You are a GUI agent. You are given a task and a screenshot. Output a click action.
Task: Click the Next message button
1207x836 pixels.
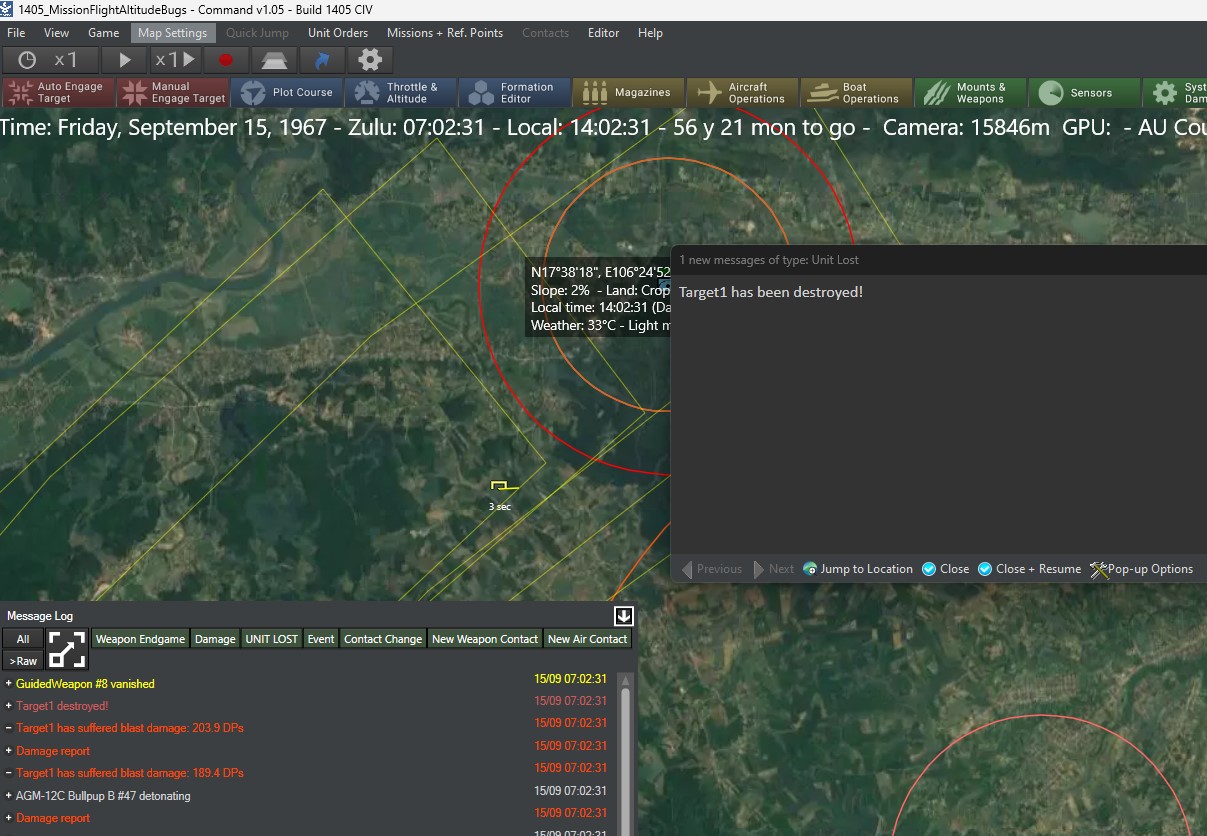point(774,569)
